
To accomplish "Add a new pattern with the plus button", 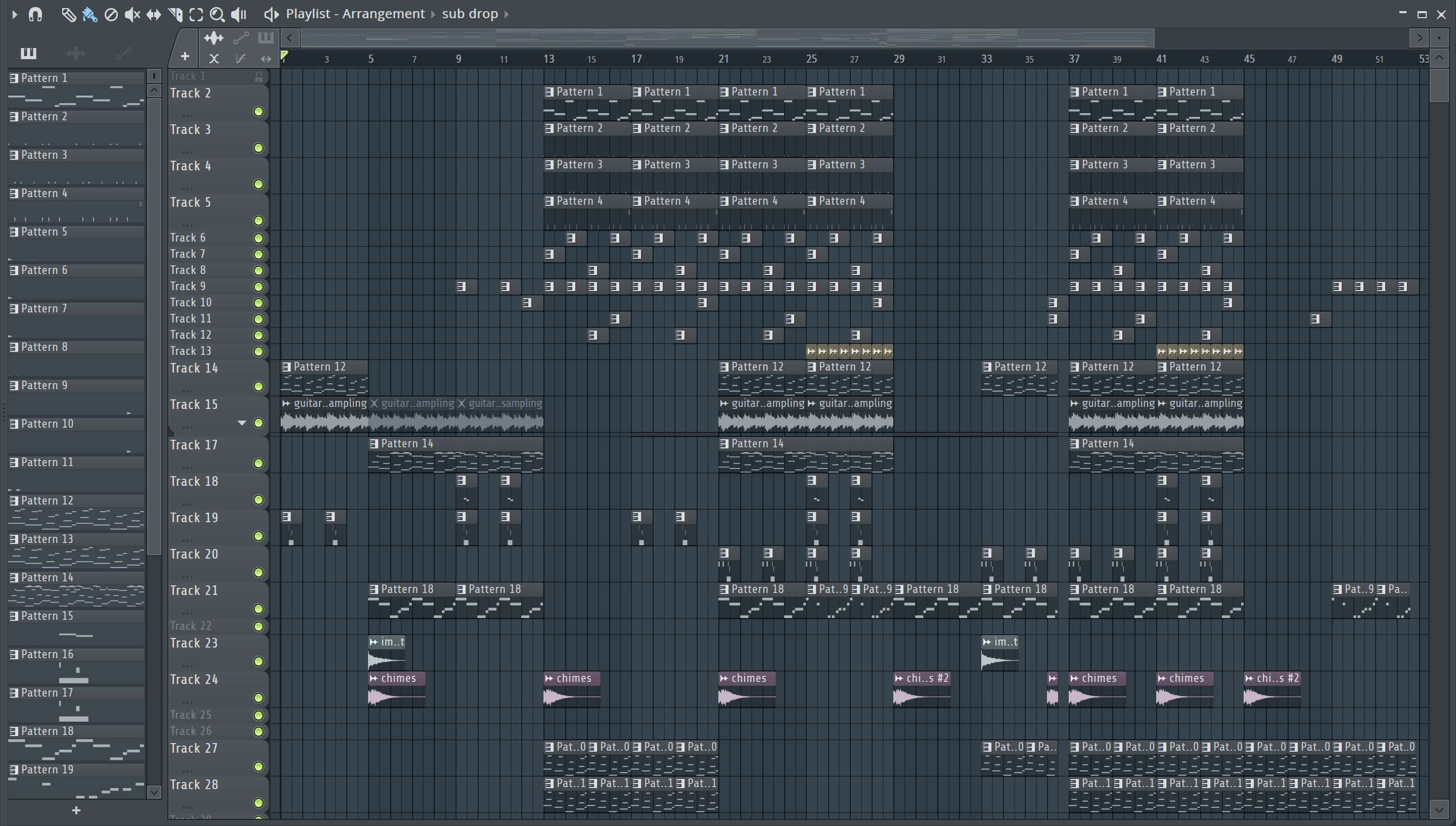I will click(x=76, y=811).
